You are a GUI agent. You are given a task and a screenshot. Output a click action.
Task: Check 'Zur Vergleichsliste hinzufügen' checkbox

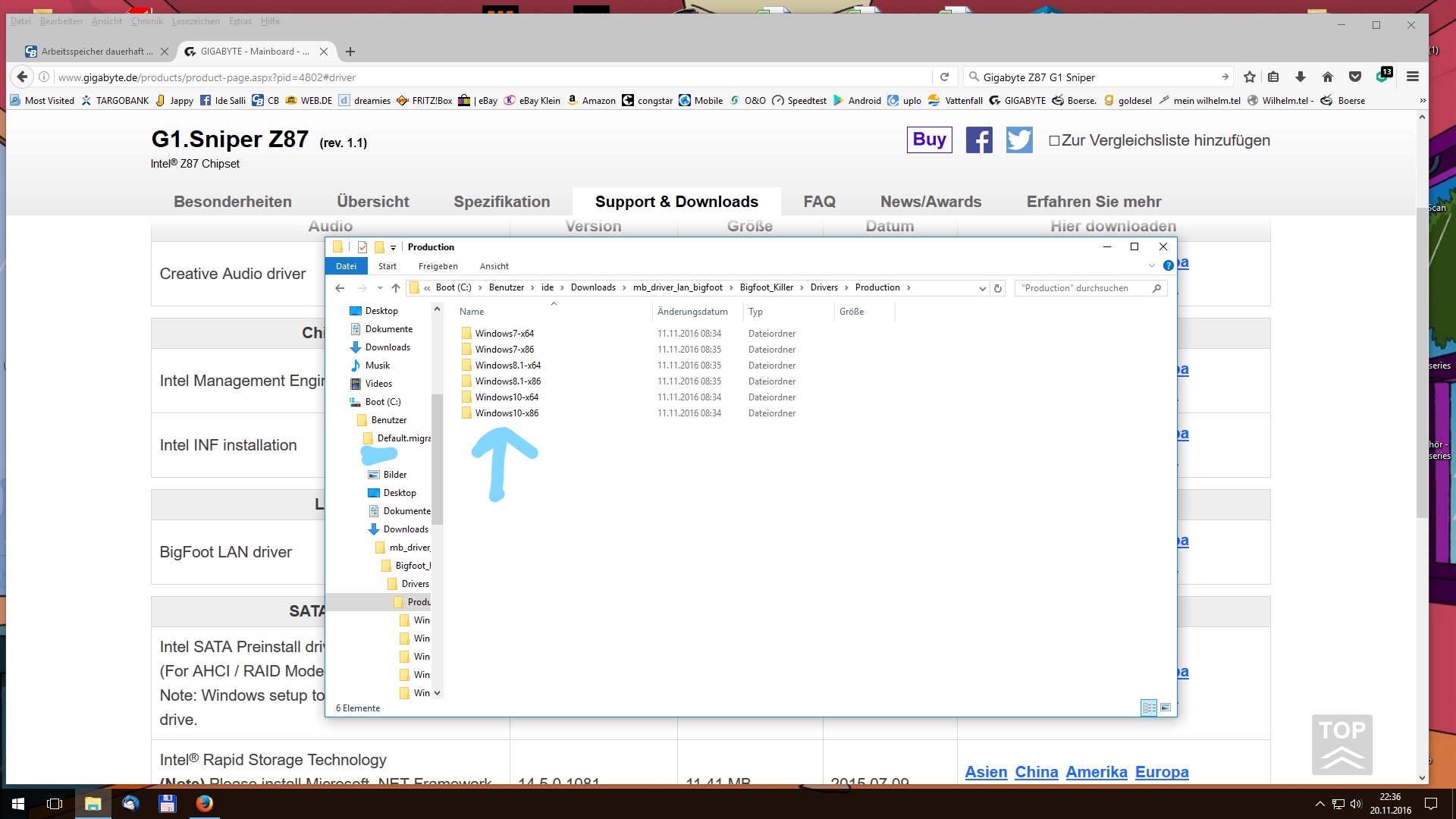point(1054,141)
